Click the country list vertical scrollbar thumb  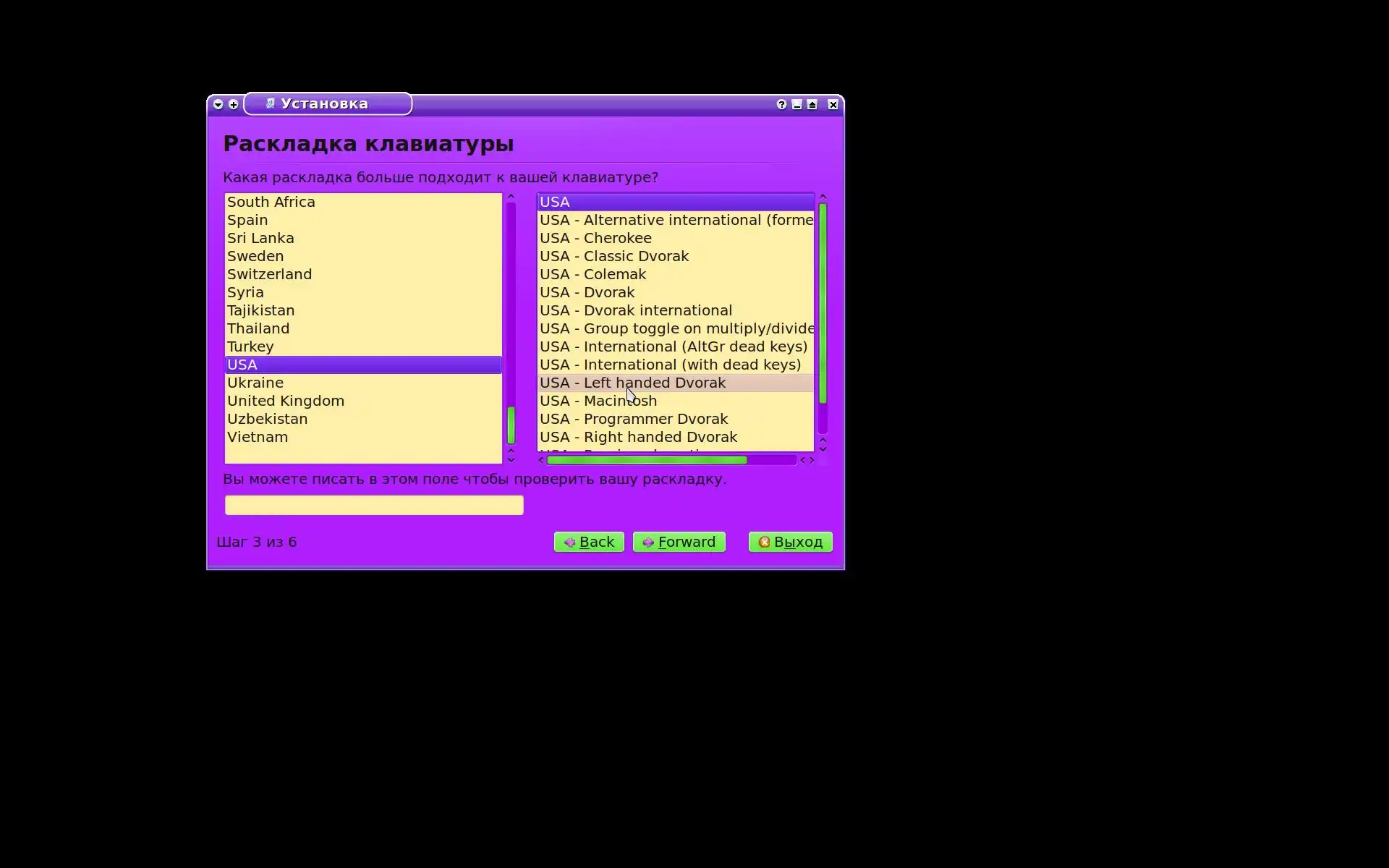point(511,425)
